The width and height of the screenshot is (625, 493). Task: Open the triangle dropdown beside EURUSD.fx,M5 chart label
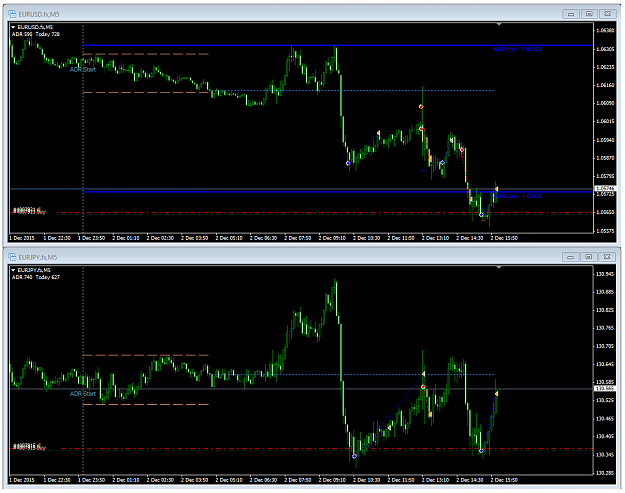point(13,27)
